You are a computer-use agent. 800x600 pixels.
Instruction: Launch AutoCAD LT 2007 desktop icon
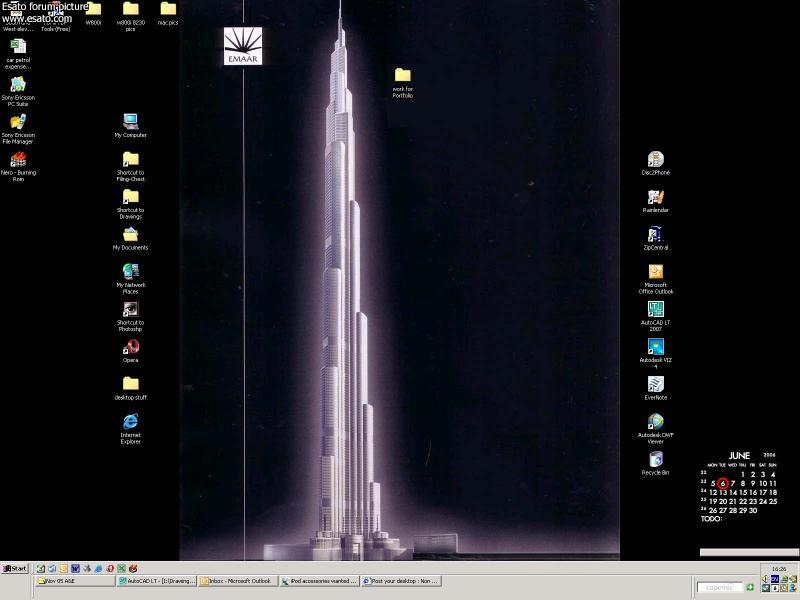pyautogui.click(x=656, y=316)
